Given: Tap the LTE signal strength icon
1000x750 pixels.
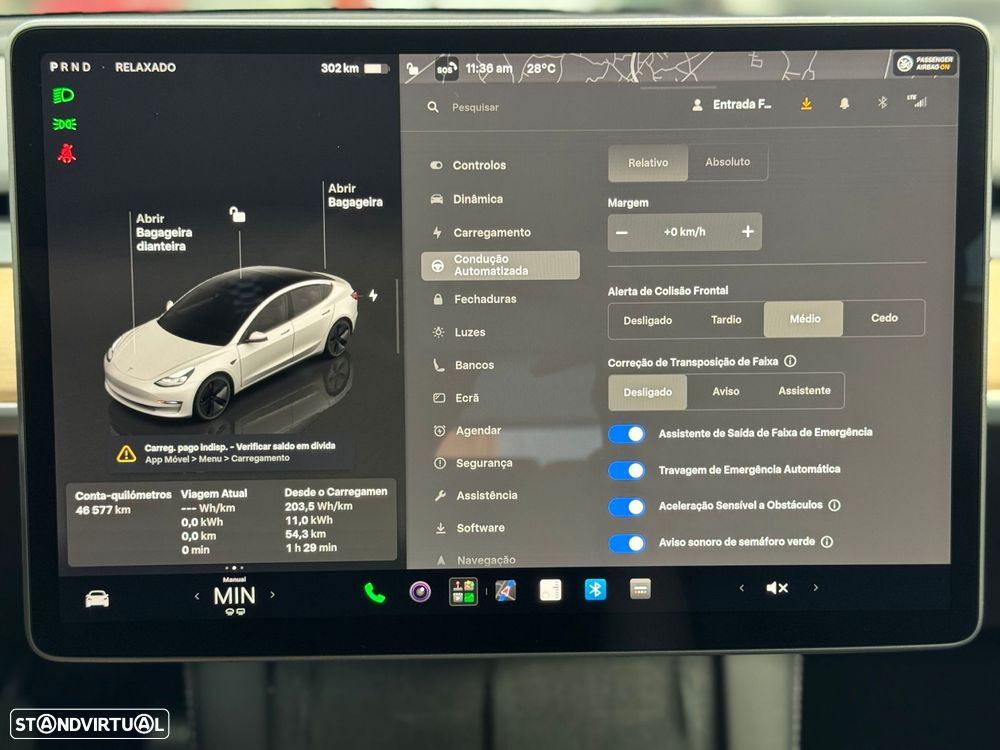Looking at the screenshot, I should coord(916,101).
